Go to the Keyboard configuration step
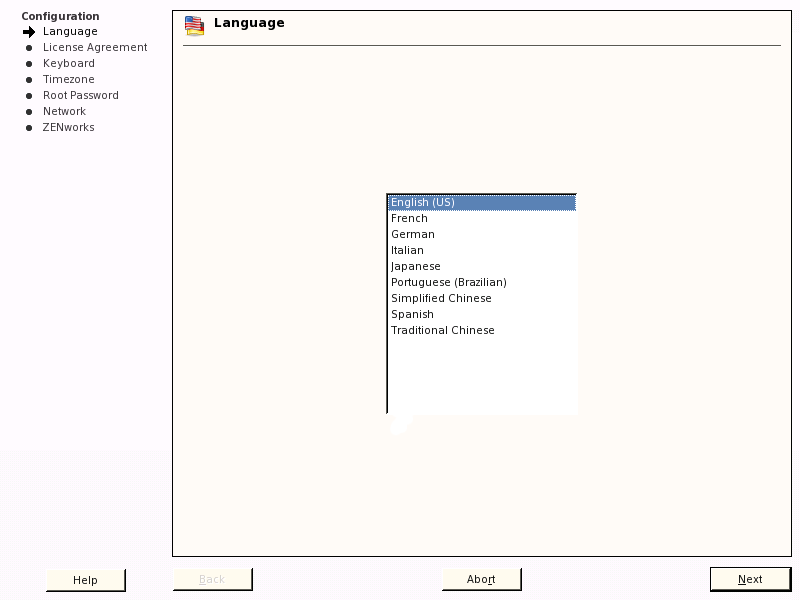800x600 pixels. 69,63
